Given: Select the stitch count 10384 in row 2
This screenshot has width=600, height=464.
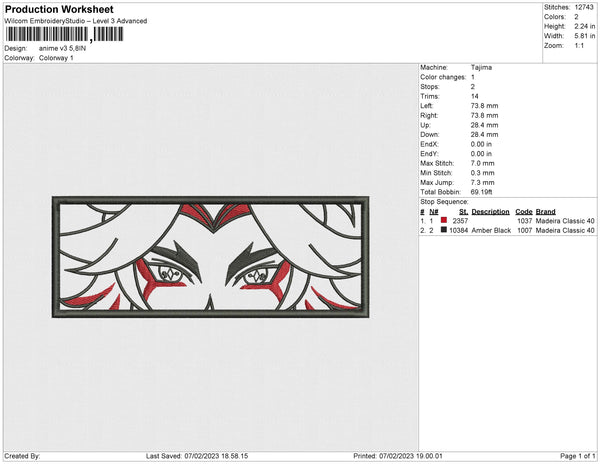Looking at the screenshot, I should tap(459, 230).
